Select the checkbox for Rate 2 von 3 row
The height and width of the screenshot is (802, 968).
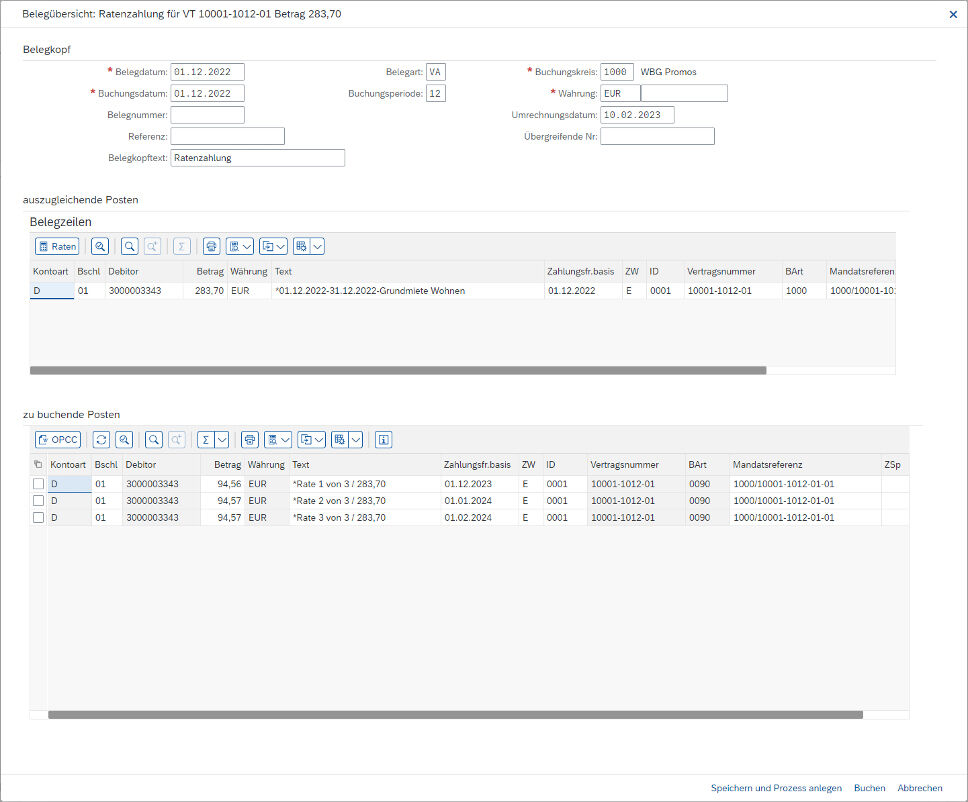39,501
